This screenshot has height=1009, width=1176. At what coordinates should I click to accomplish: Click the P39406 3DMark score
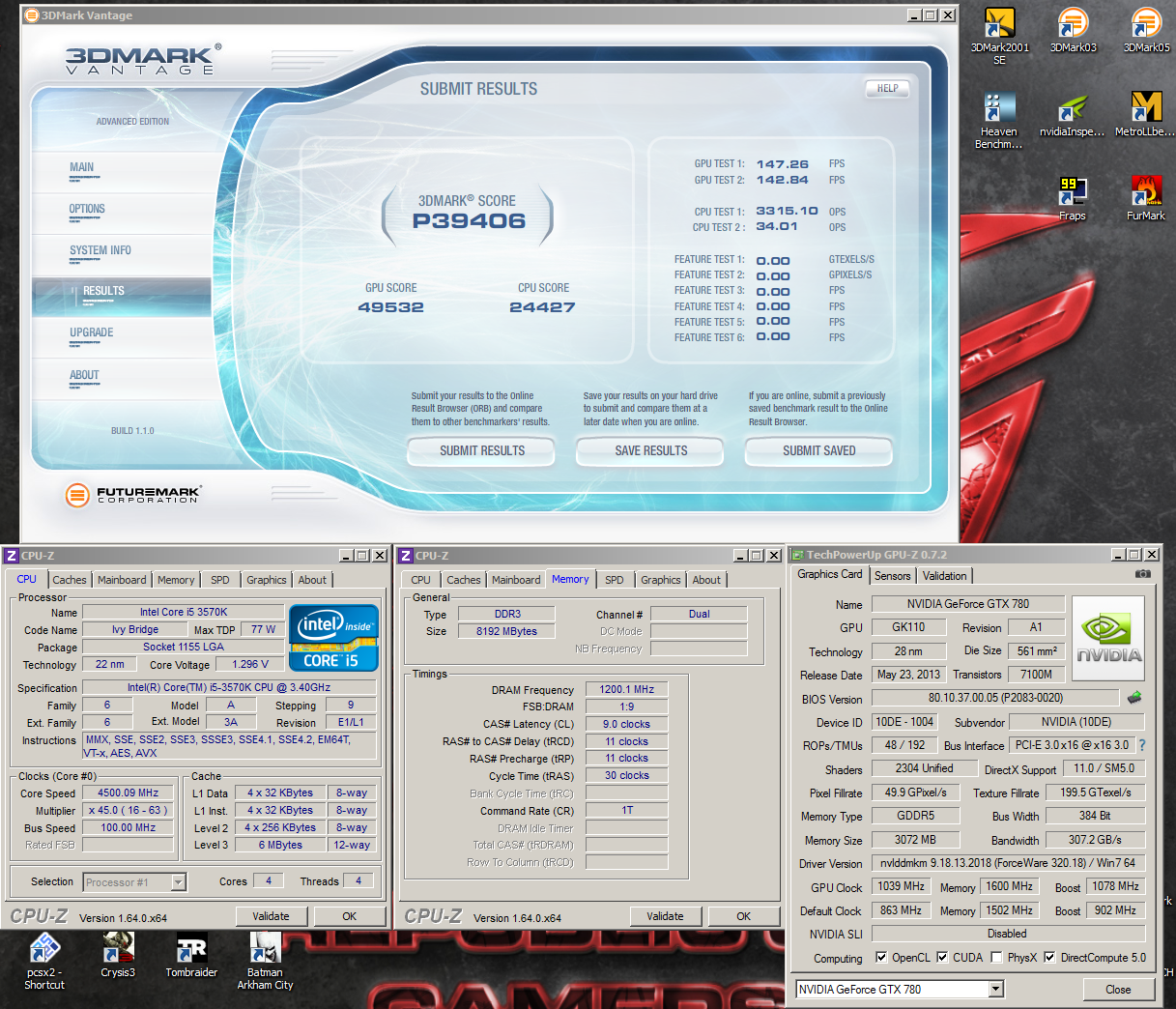coord(469,221)
